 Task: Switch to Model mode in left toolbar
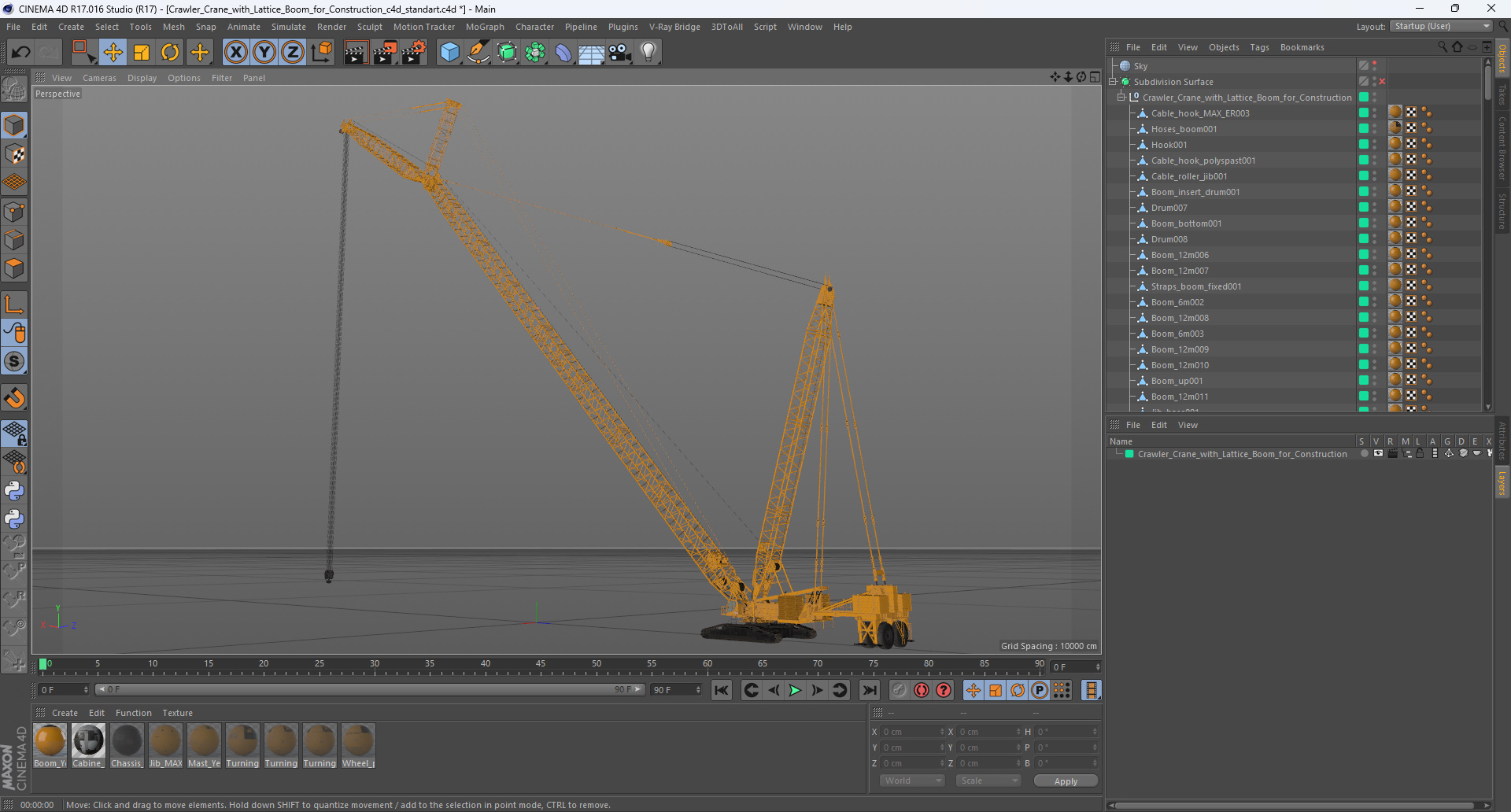click(14, 126)
